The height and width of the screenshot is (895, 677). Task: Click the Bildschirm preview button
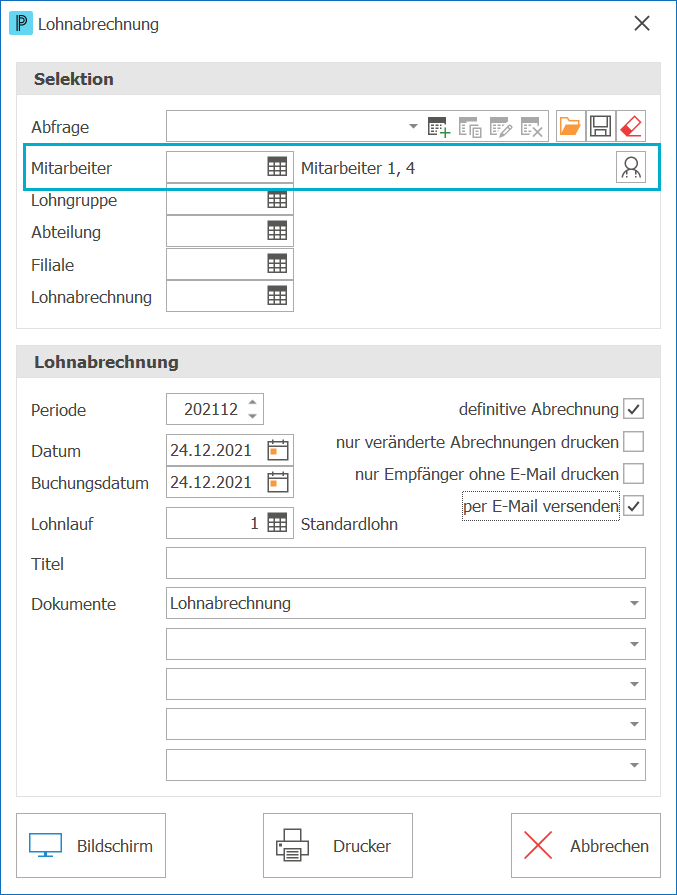click(x=91, y=845)
